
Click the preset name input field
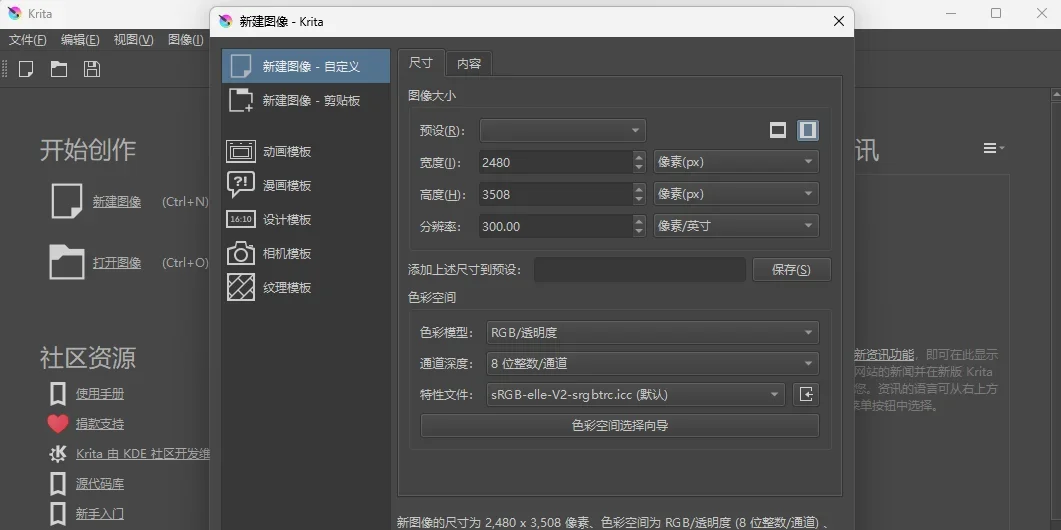click(x=640, y=269)
